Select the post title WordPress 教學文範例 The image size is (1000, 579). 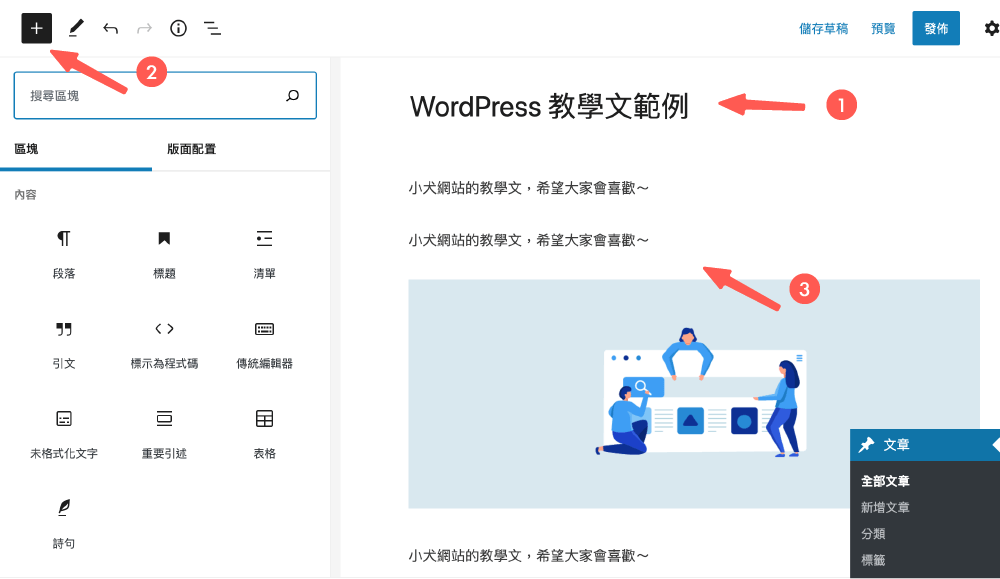coord(549,106)
